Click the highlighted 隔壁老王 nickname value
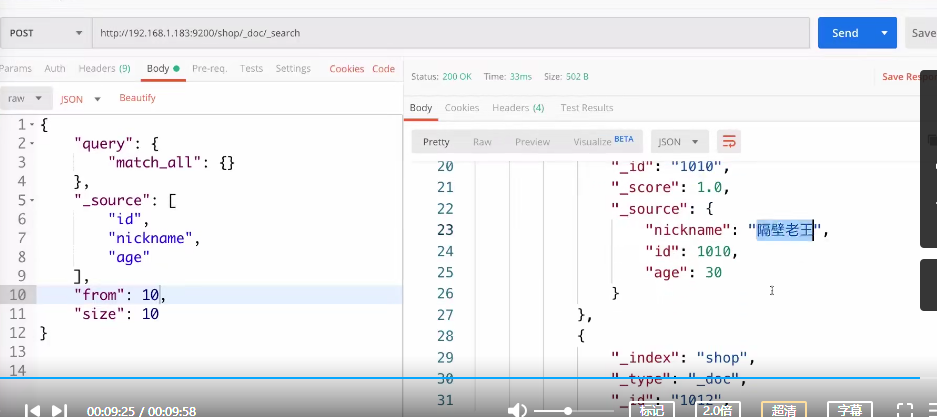 [x=784, y=230]
